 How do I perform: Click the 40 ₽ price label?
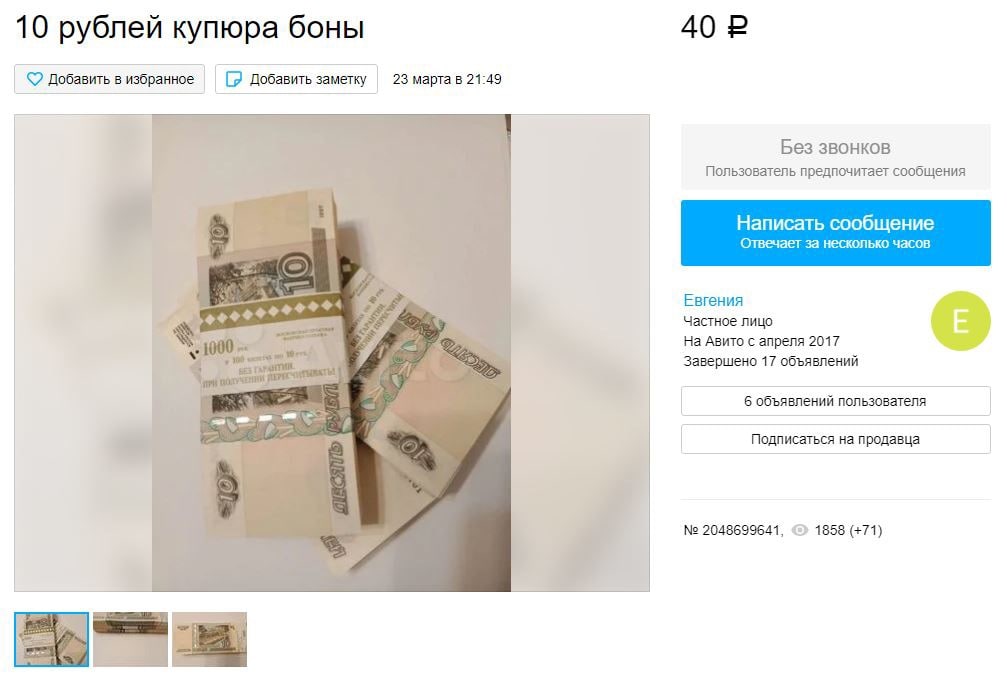click(x=714, y=27)
